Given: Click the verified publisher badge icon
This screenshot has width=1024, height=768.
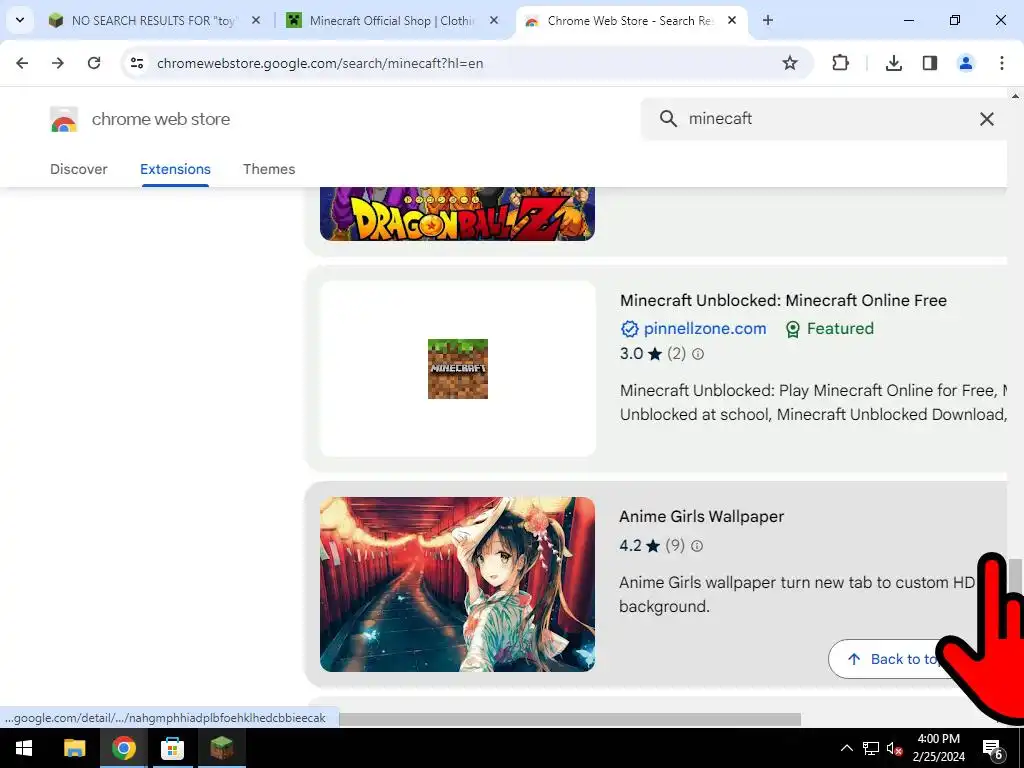Looking at the screenshot, I should click(630, 328).
